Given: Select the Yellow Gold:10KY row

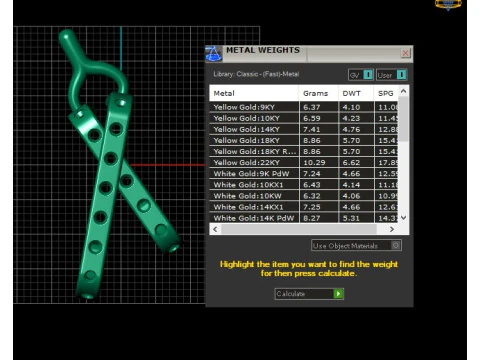Looking at the screenshot, I should (x=304, y=118).
